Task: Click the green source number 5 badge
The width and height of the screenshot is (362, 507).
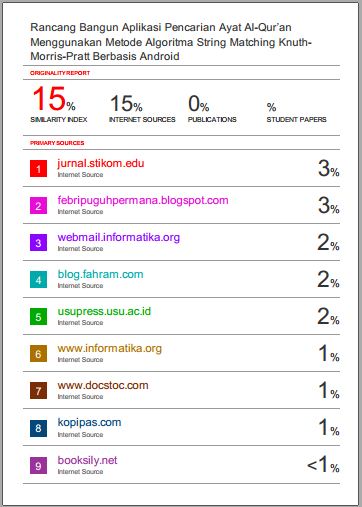Action: click(38, 317)
